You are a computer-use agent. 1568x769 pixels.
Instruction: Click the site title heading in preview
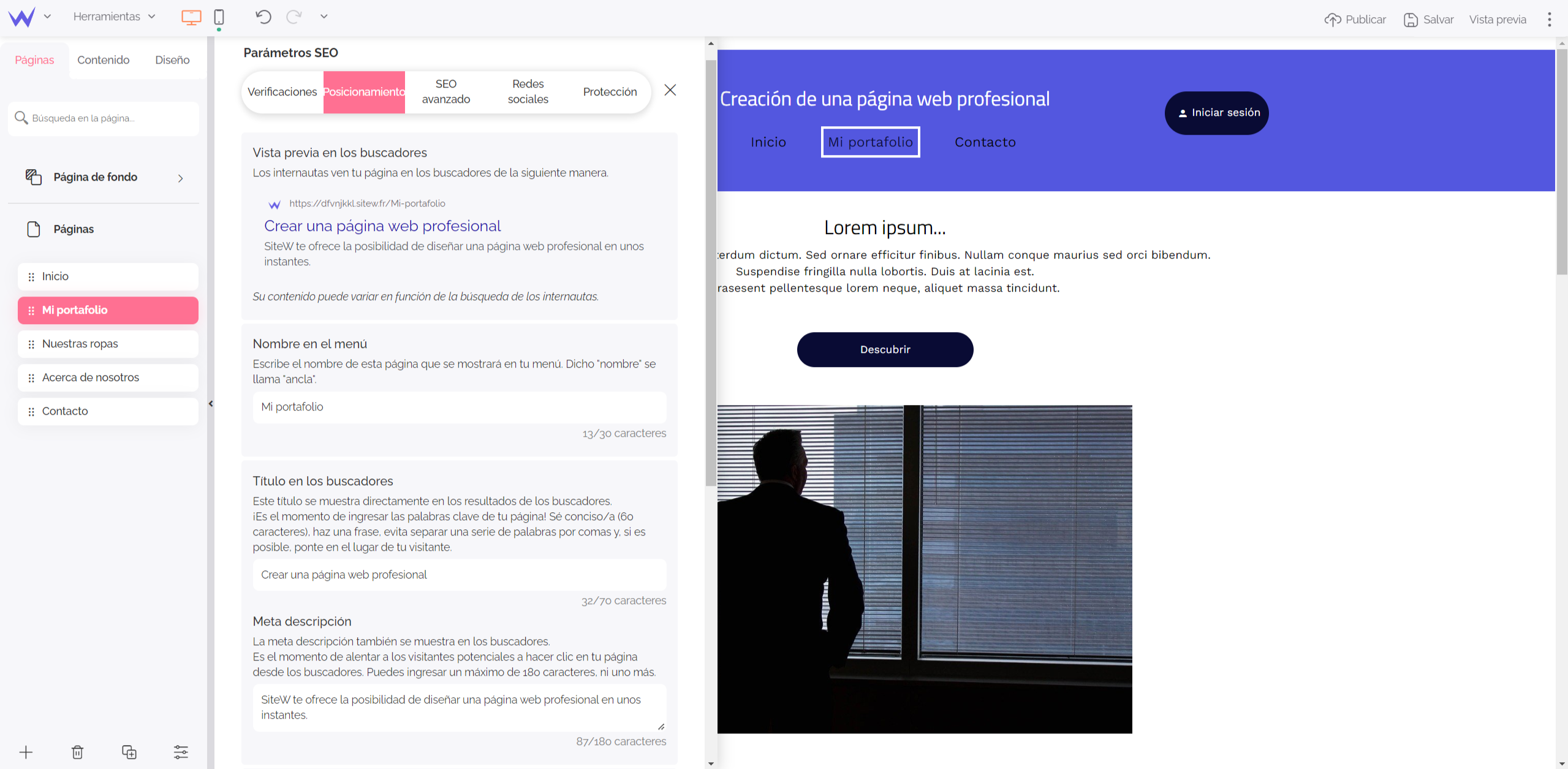click(x=885, y=99)
